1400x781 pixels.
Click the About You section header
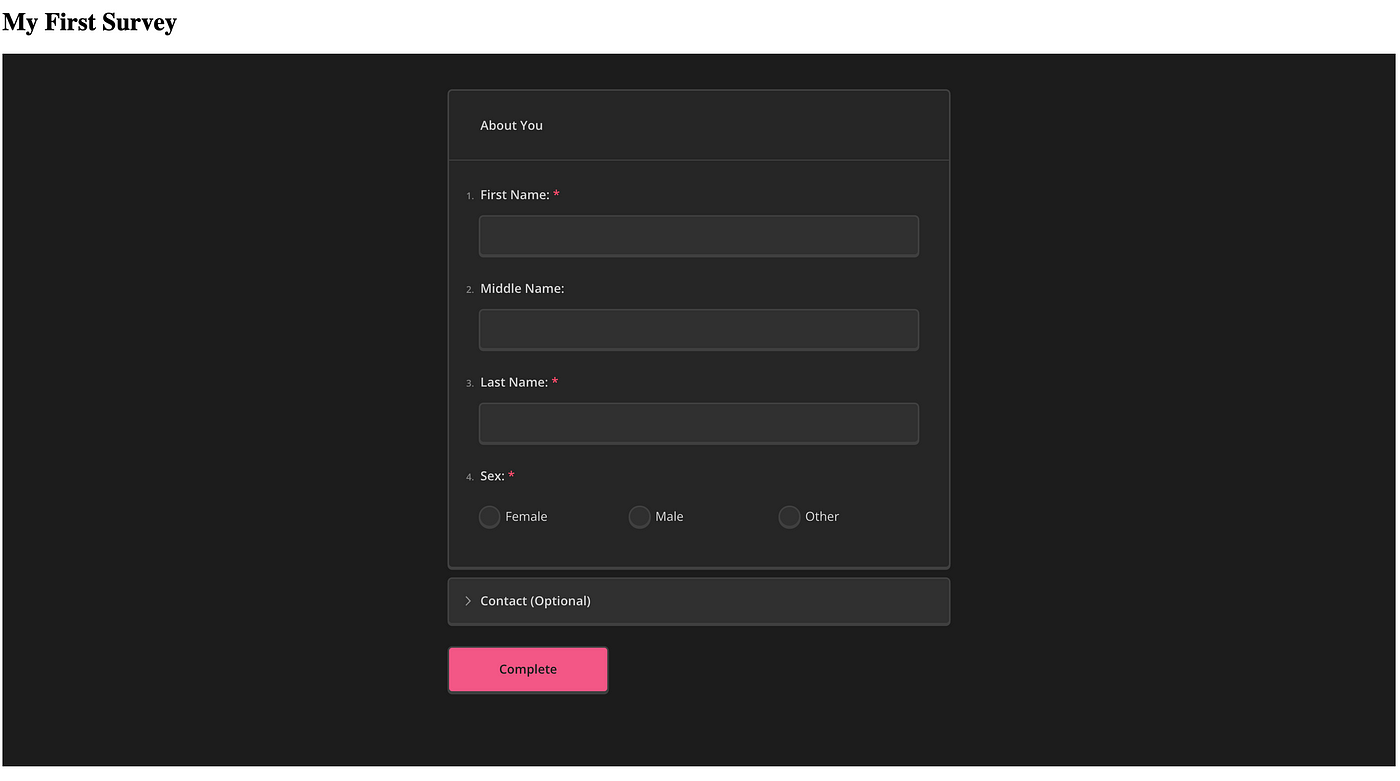[511, 125]
